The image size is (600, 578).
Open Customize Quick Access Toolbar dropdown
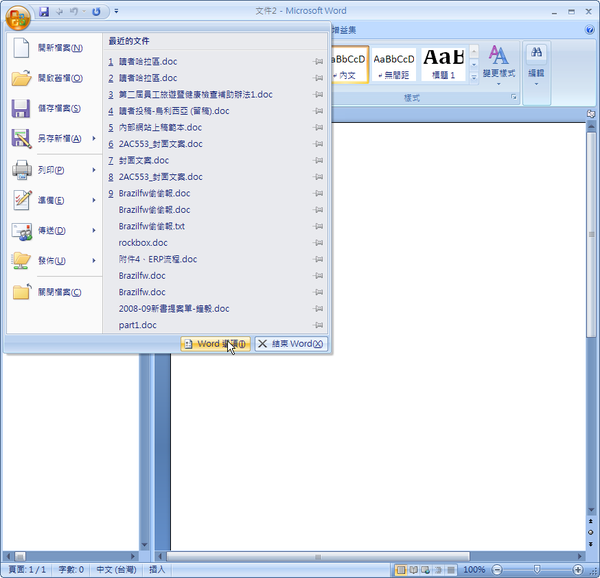pyautogui.click(x=116, y=11)
